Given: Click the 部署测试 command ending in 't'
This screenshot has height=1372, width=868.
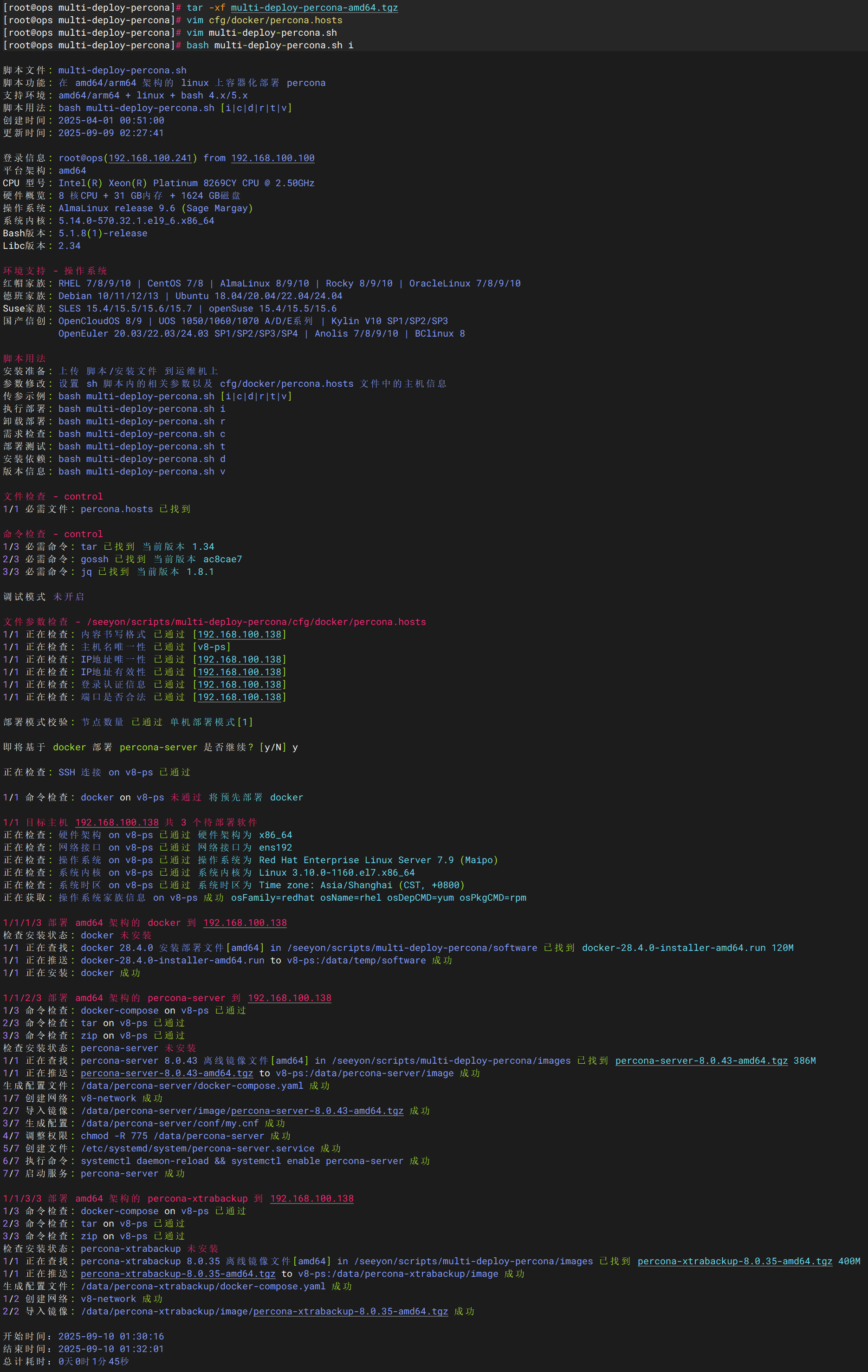Looking at the screenshot, I should click(x=142, y=447).
